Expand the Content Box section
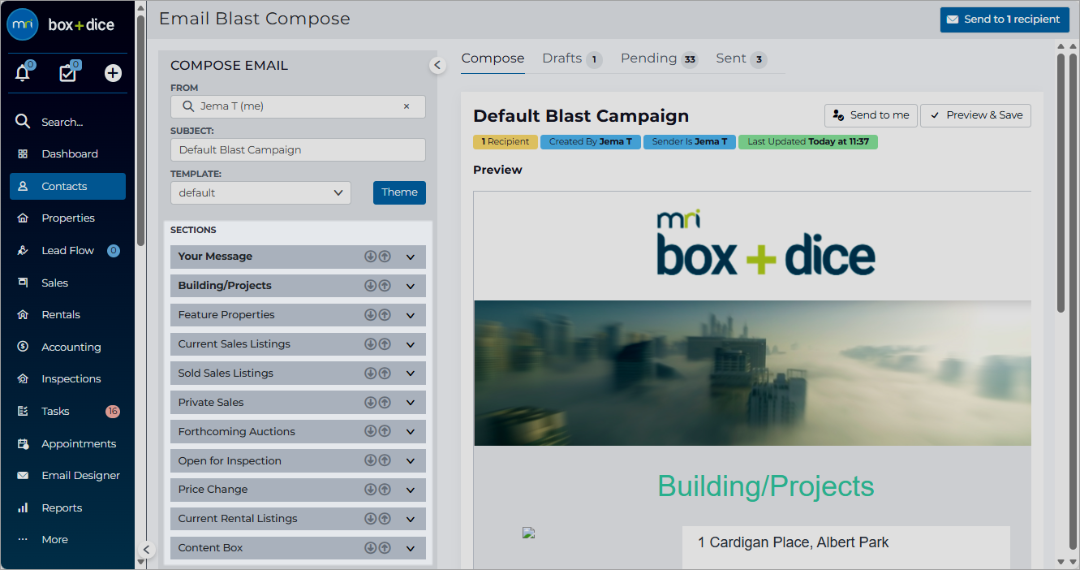 (x=411, y=549)
